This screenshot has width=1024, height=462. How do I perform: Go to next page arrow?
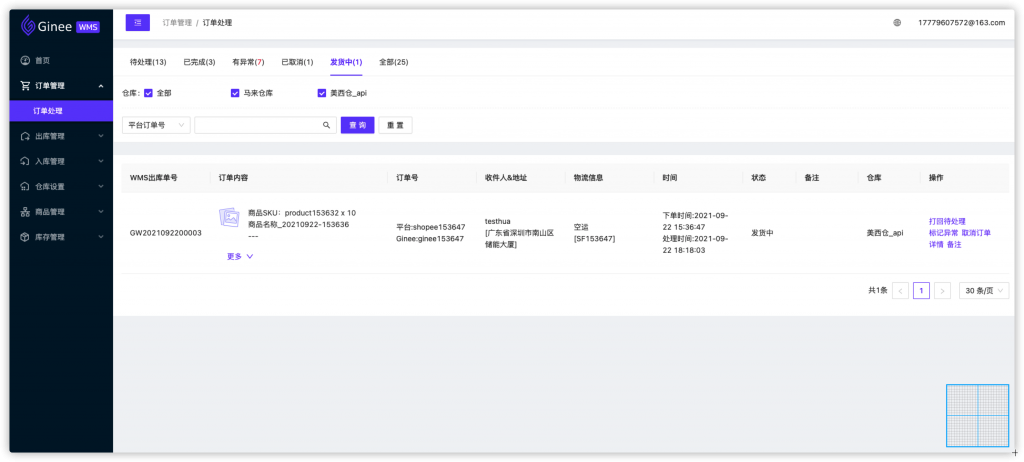[942, 291]
